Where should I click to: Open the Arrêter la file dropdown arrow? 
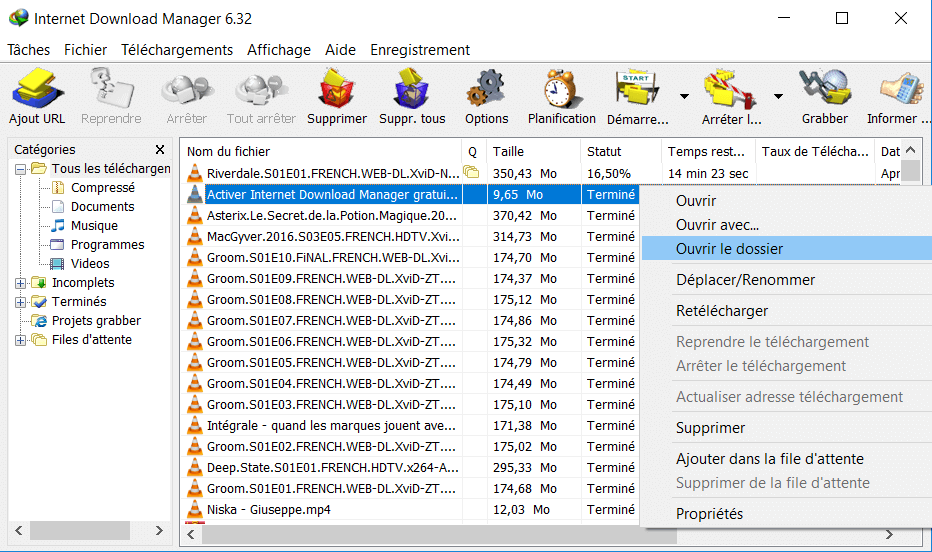[778, 96]
